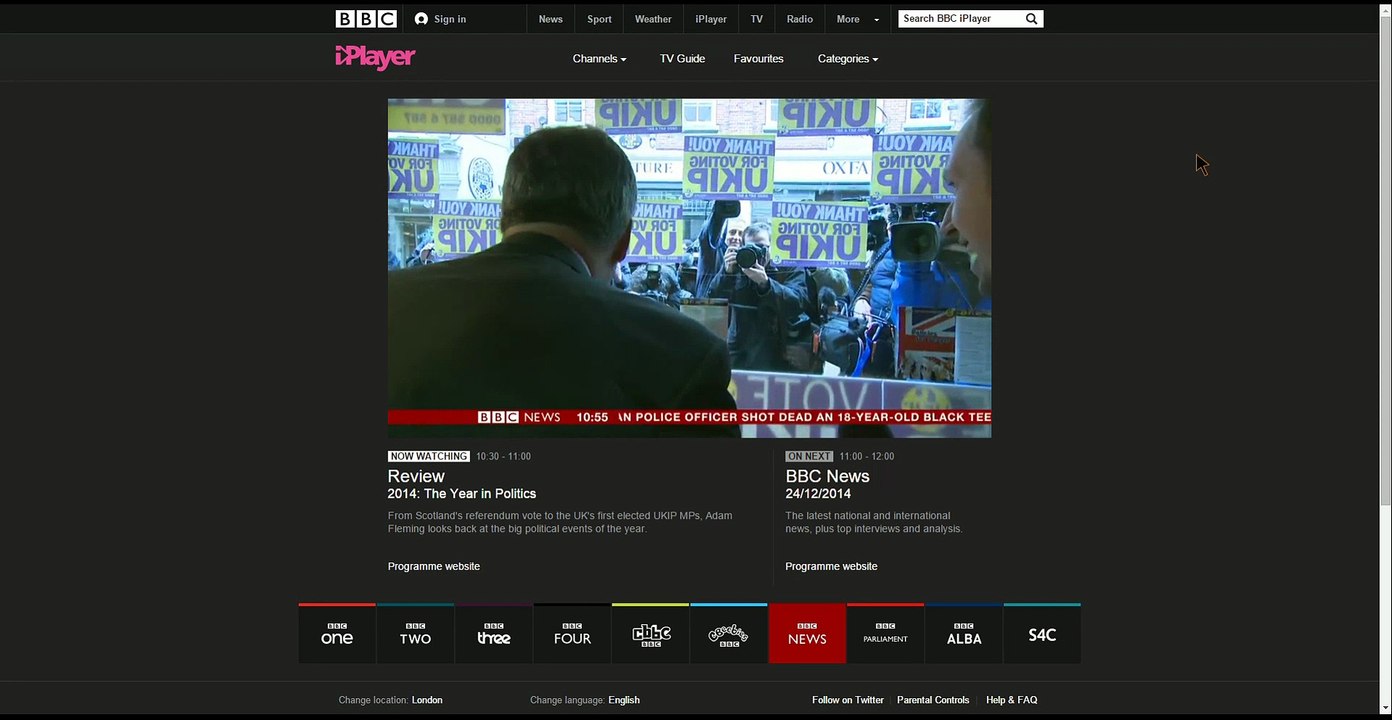The image size is (1392, 720).
Task: Select the BBC News channel tile
Action: pyautogui.click(x=807, y=633)
